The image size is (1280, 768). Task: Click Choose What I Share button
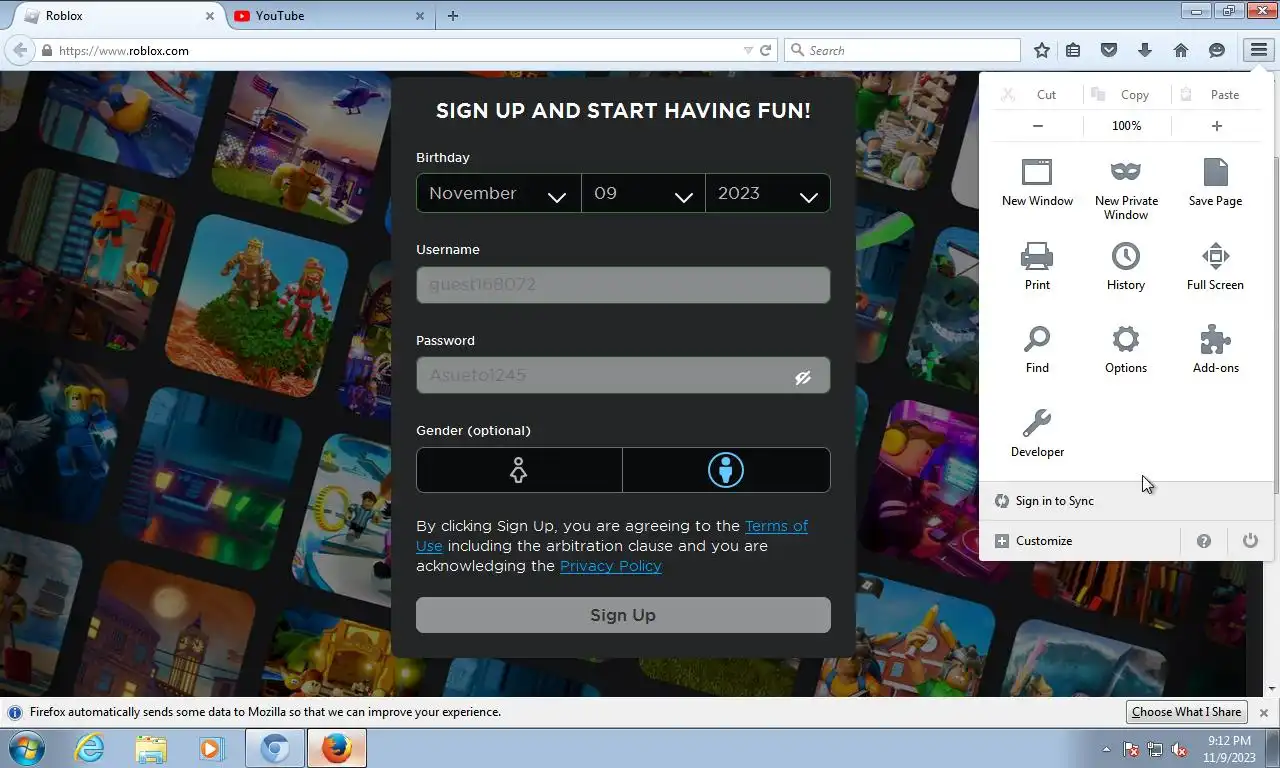[1186, 712]
